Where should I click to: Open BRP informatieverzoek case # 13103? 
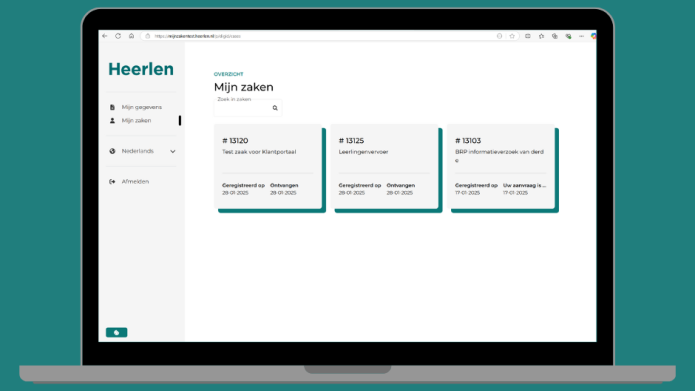tap(501, 166)
